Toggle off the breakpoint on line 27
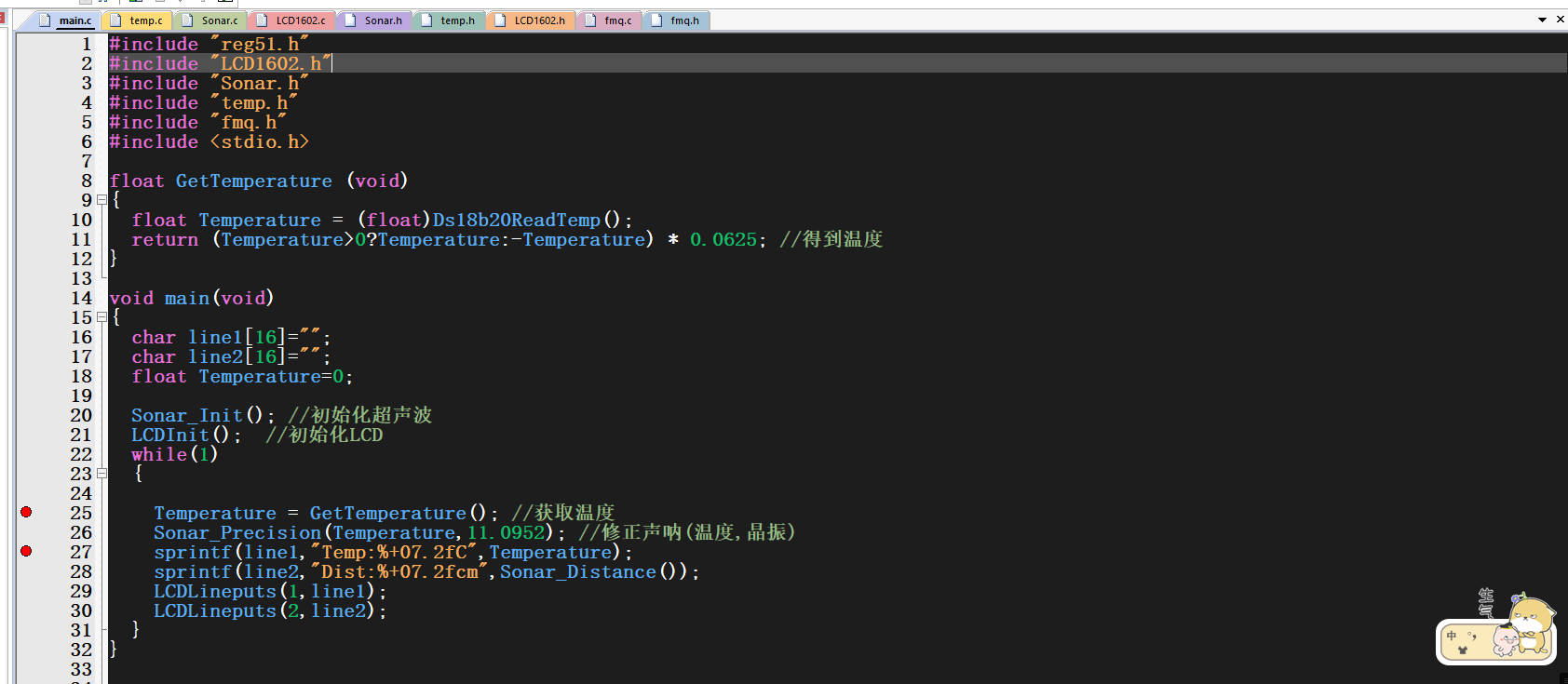 pos(26,551)
